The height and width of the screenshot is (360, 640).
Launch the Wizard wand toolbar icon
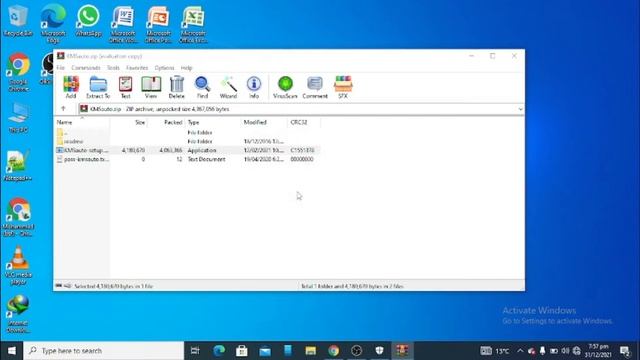(228, 87)
